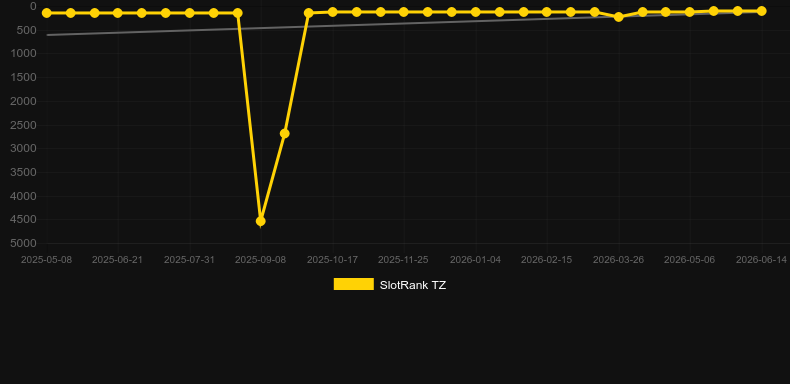Click the last data point at 2026-06-14
Viewport: 790px width, 384px height.
[761, 11]
